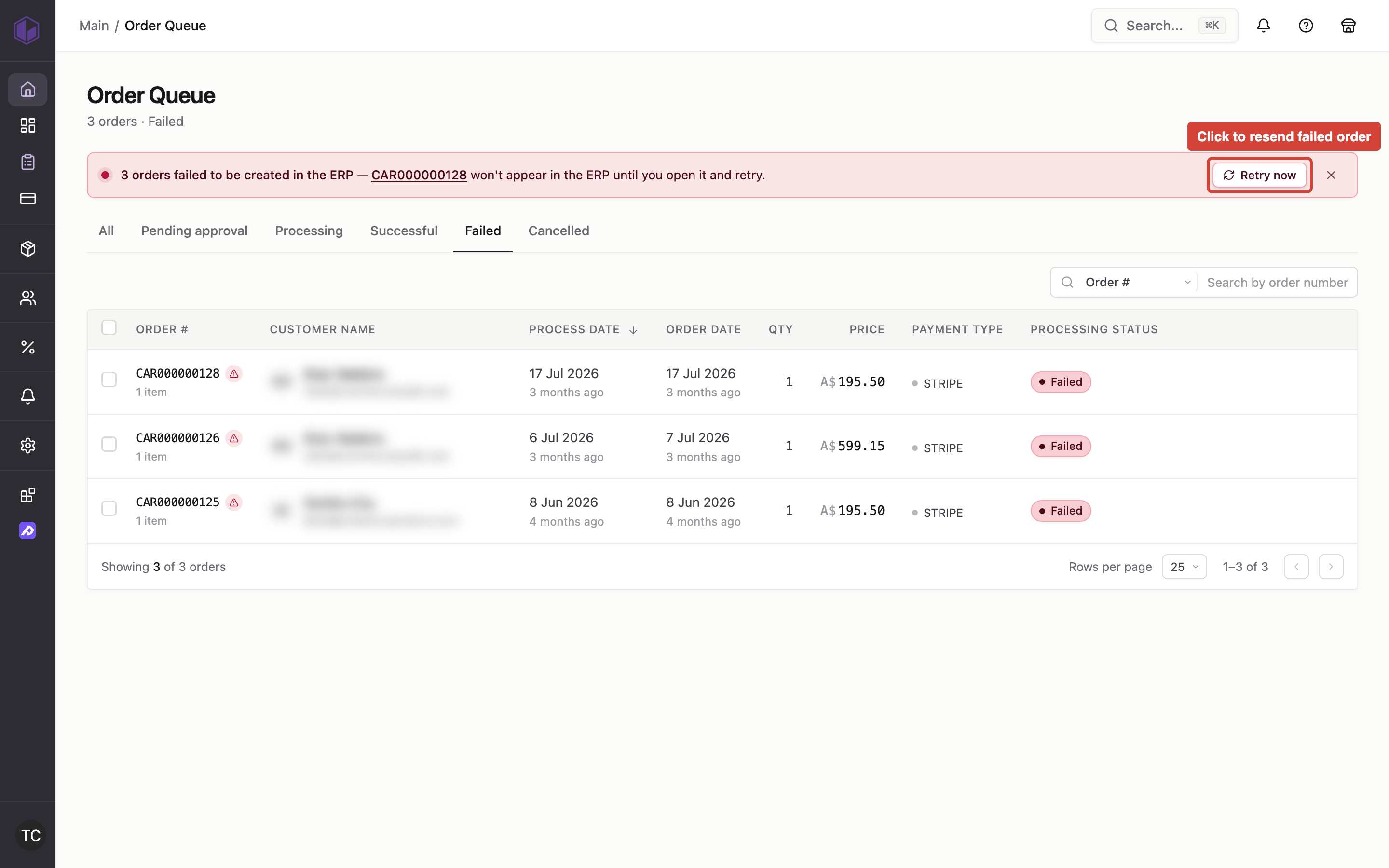Viewport: 1389px width, 868px height.
Task: Go to the previous page of orders
Action: point(1296,567)
